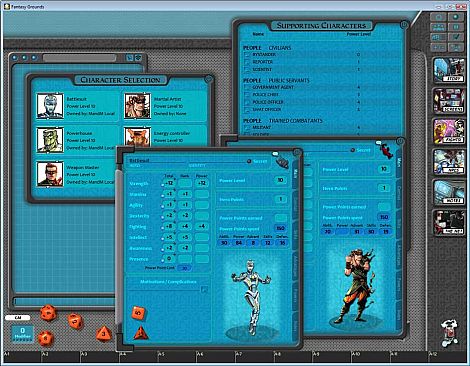Pick the orange d20 die above the Modifier box
The width and height of the screenshot is (470, 366).
pyautogui.click(x=49, y=313)
